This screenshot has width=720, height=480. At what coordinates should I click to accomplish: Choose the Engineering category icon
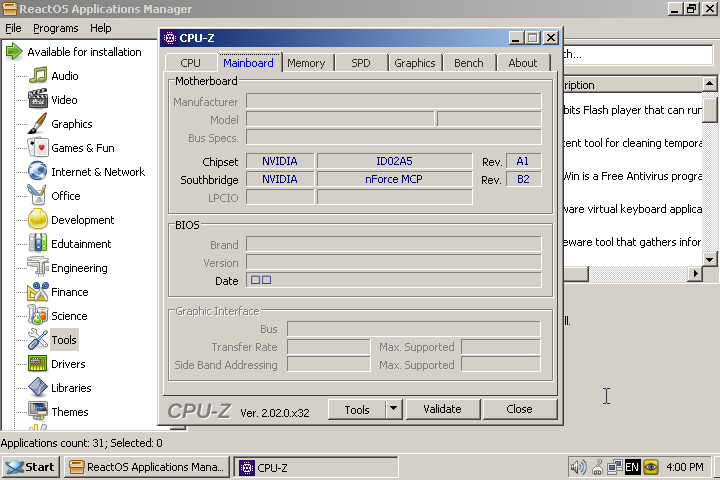tap(38, 267)
